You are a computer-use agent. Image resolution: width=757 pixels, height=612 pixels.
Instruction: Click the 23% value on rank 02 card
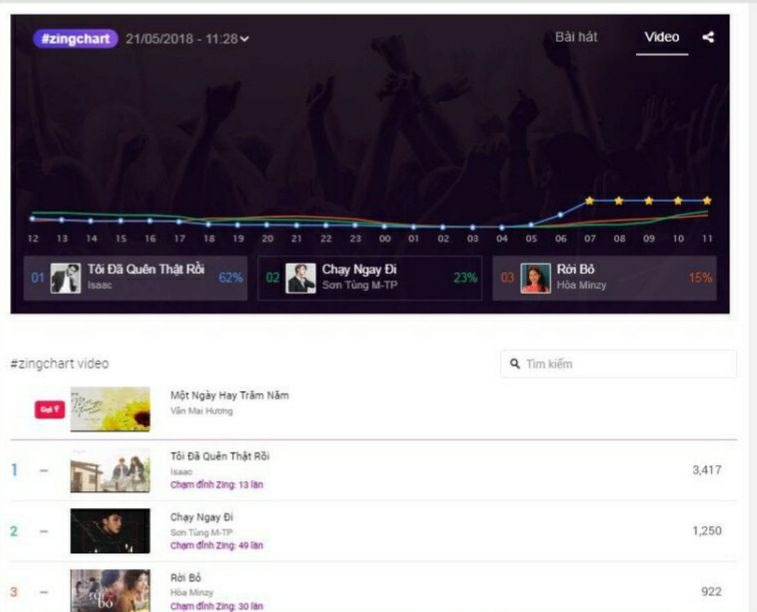coord(465,278)
